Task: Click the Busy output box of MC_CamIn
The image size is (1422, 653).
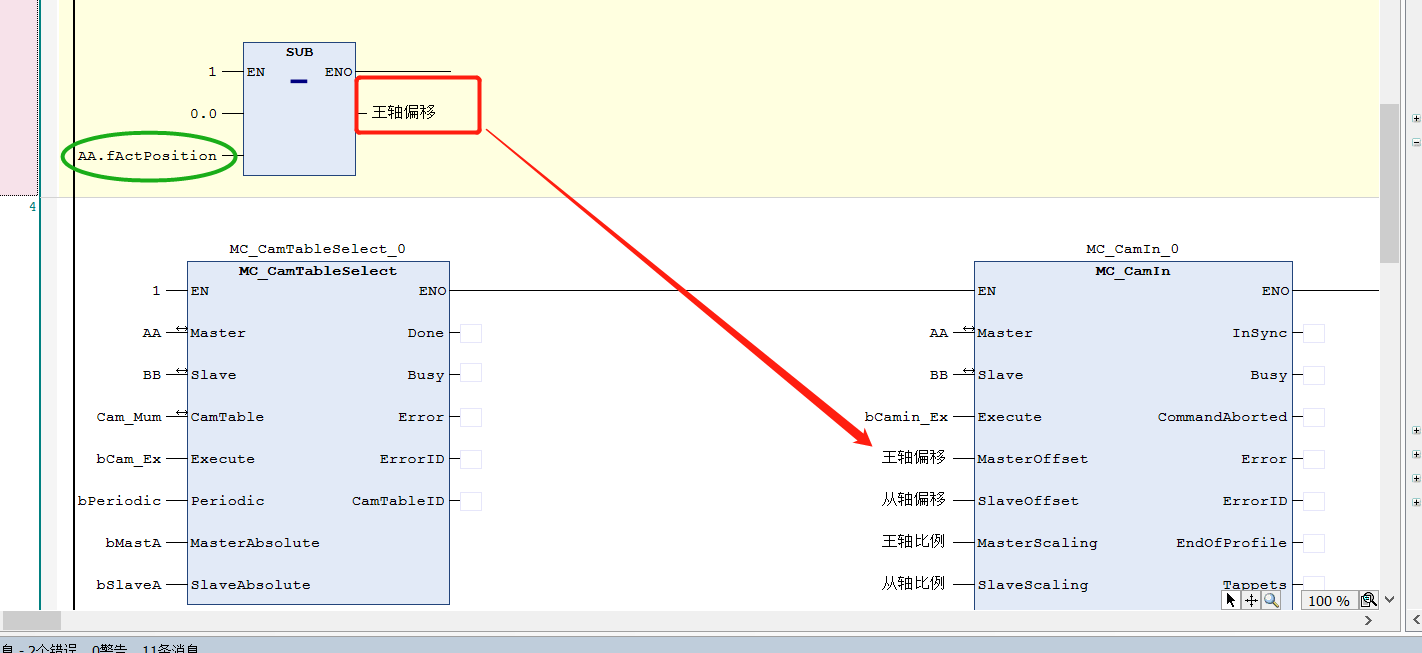Action: tap(1314, 375)
